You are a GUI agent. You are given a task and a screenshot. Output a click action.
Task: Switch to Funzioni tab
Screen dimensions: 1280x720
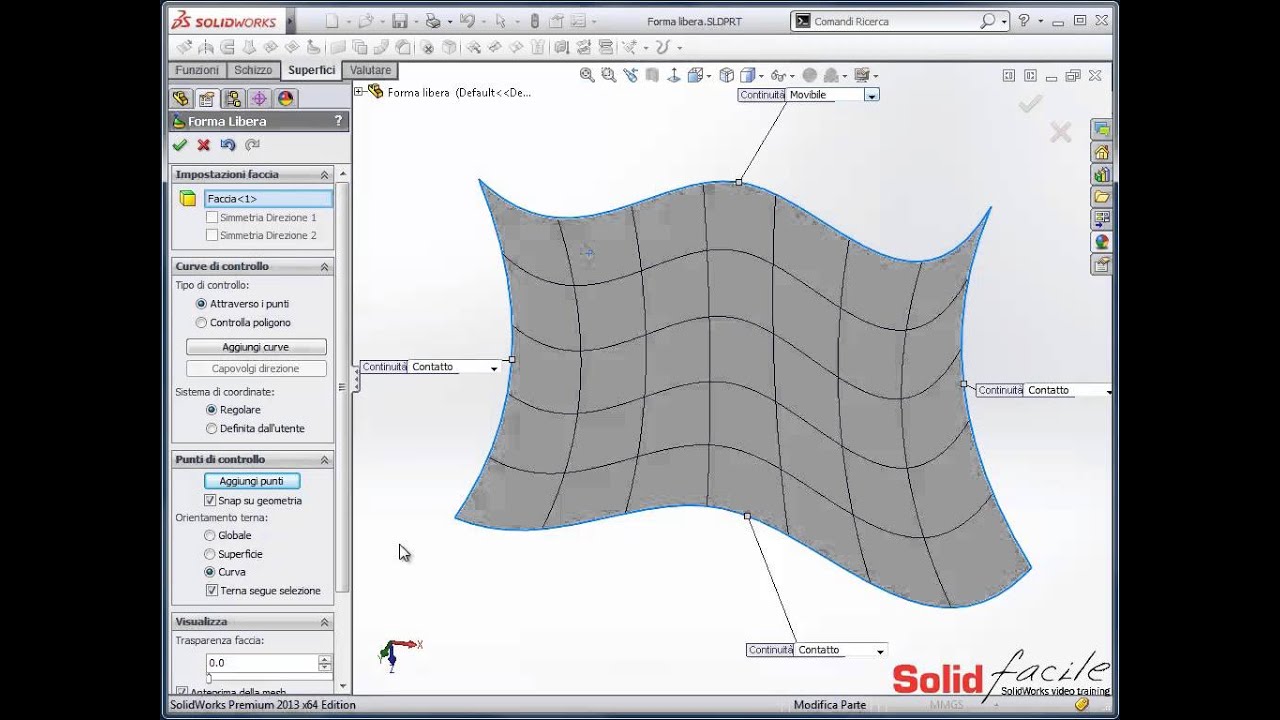197,70
